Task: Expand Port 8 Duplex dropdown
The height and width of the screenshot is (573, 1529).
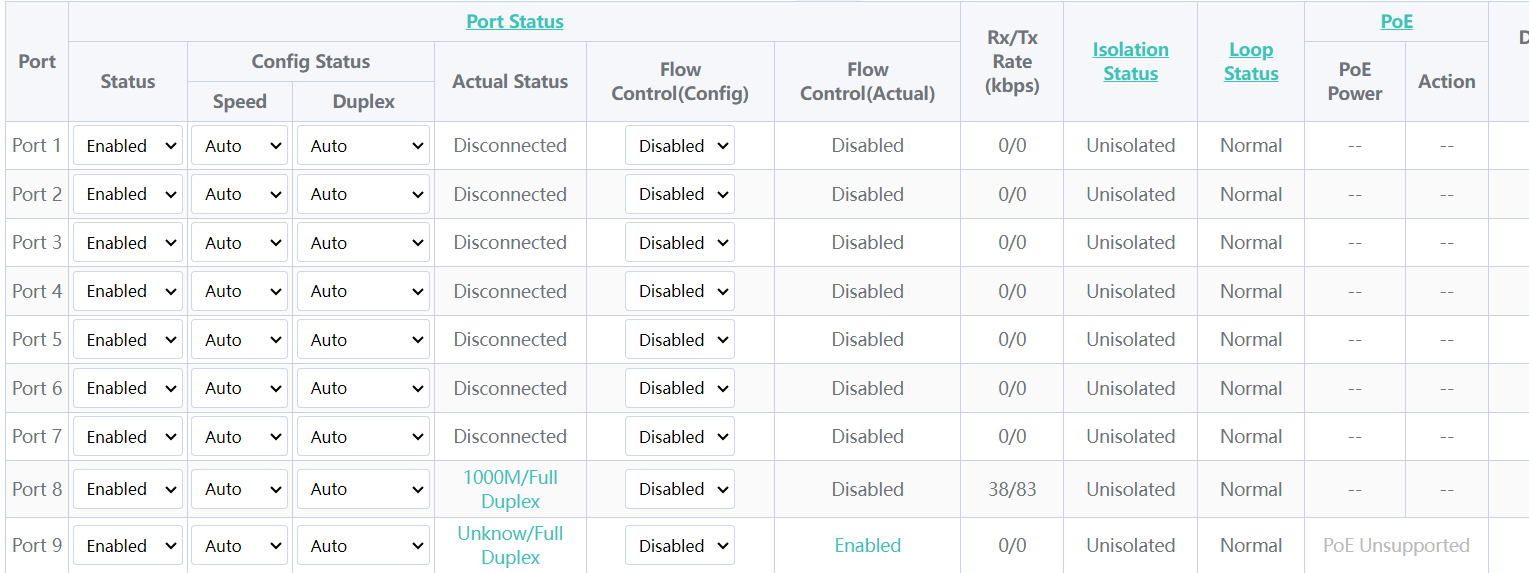Action: coord(363,489)
